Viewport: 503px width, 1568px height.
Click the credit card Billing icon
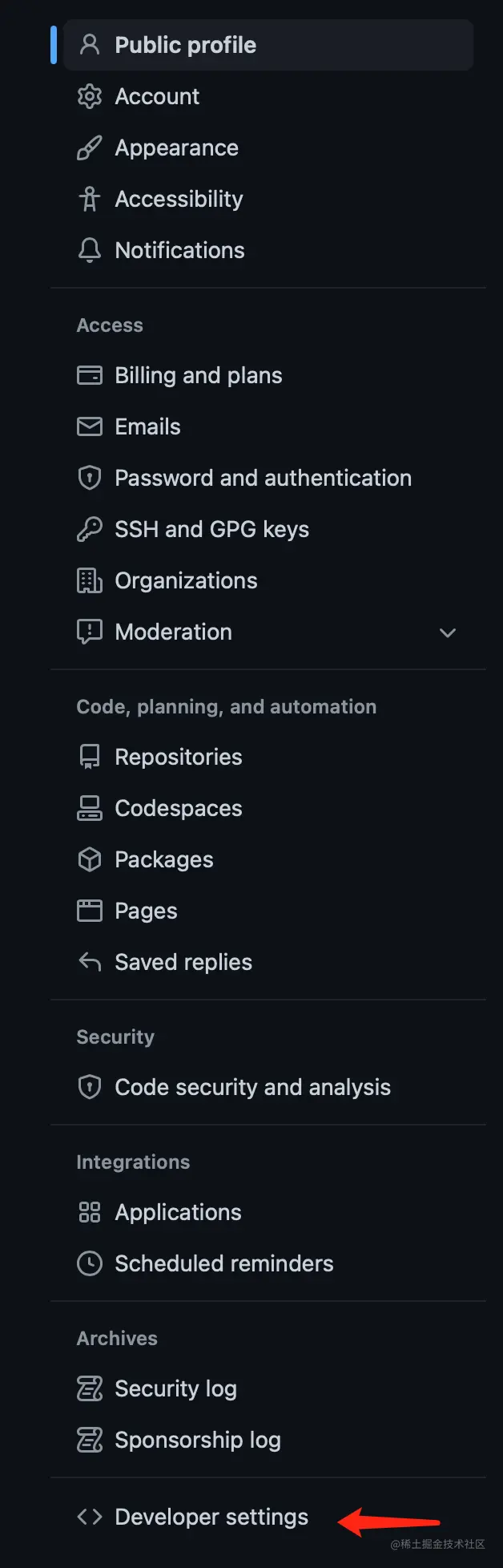(x=90, y=375)
